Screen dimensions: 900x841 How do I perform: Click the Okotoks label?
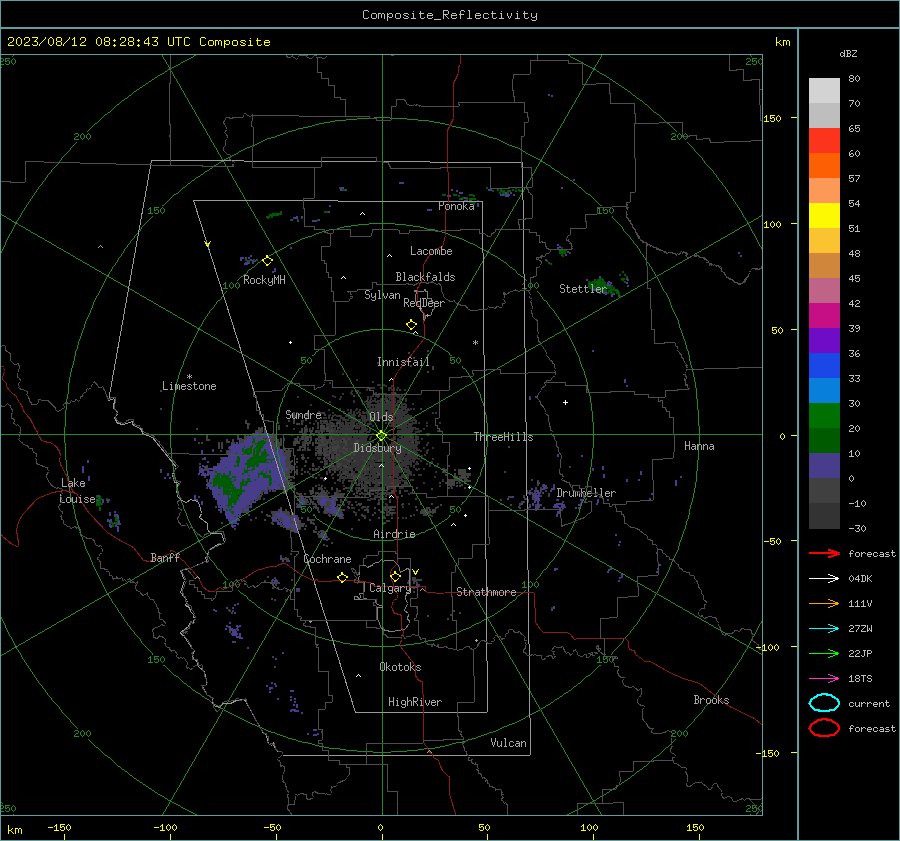[400, 667]
